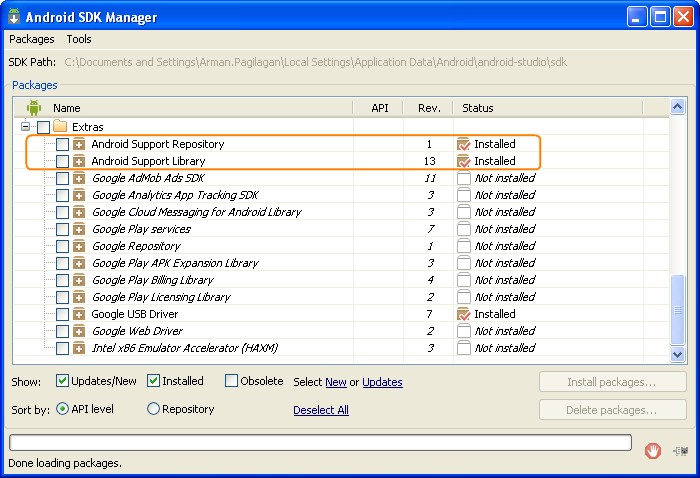Viewport: 700px width, 478px height.
Task: Check the Google USB Driver checkbox
Action: (62, 314)
